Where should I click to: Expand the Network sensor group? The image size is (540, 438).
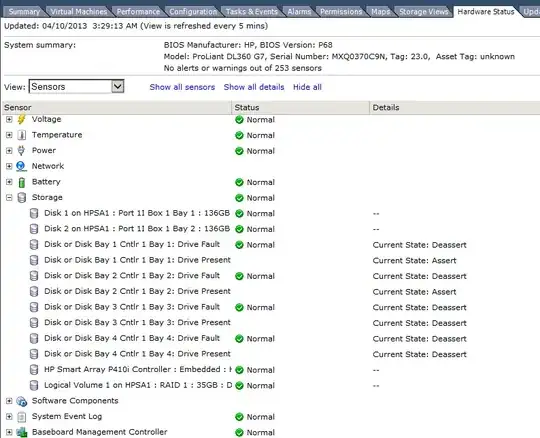9,166
